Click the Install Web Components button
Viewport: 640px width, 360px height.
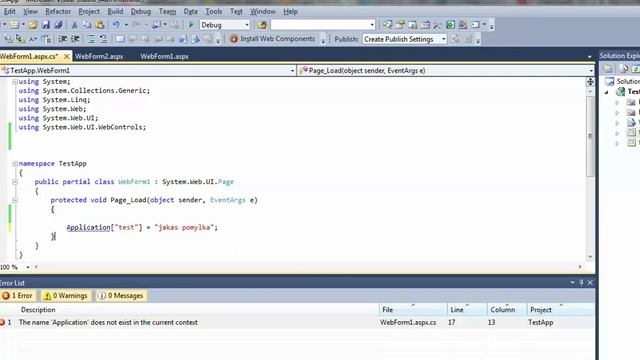point(273,39)
